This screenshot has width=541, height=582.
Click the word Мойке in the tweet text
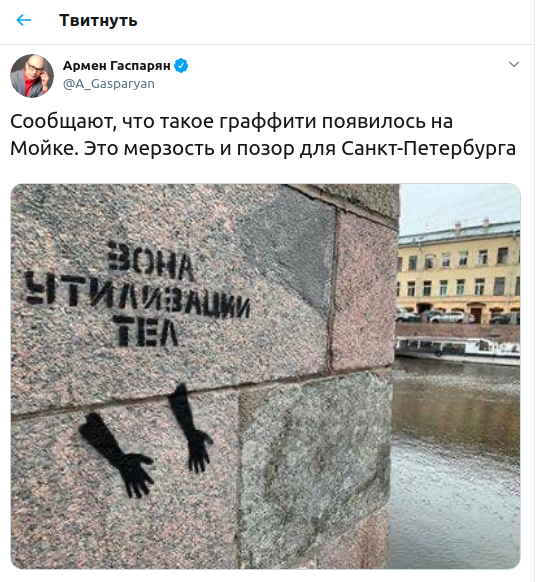45,148
